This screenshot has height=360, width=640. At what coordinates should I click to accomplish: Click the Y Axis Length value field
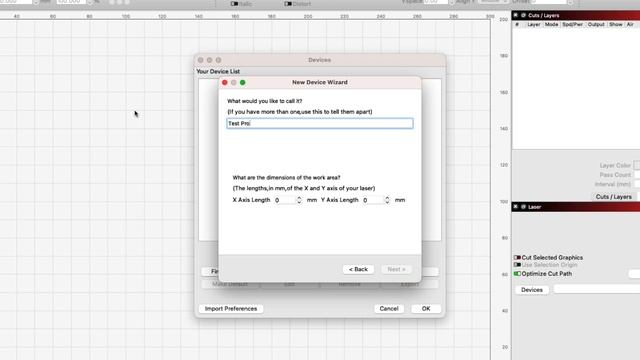pos(373,200)
